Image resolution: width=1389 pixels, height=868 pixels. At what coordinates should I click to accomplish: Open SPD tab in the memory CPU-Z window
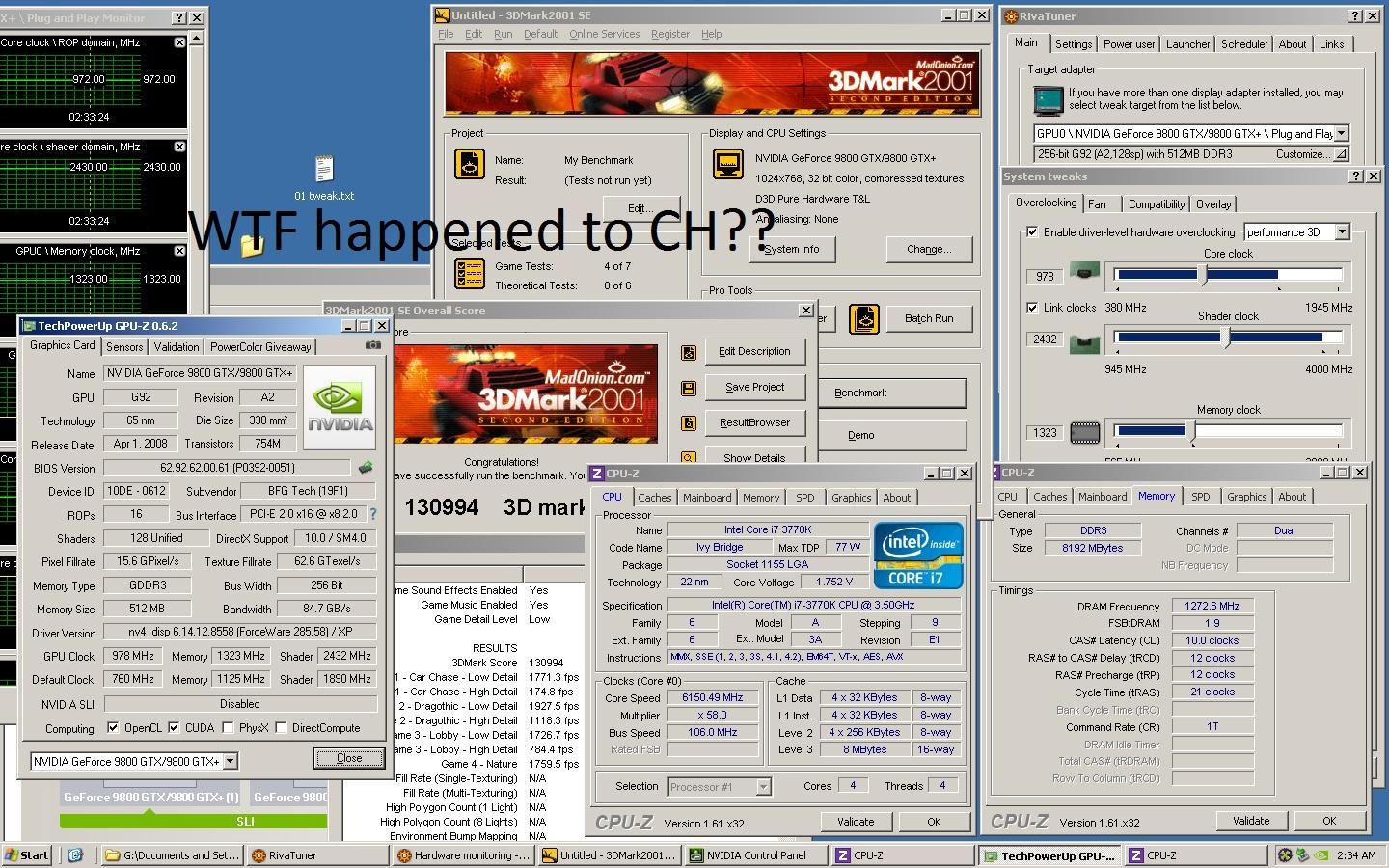point(1201,497)
